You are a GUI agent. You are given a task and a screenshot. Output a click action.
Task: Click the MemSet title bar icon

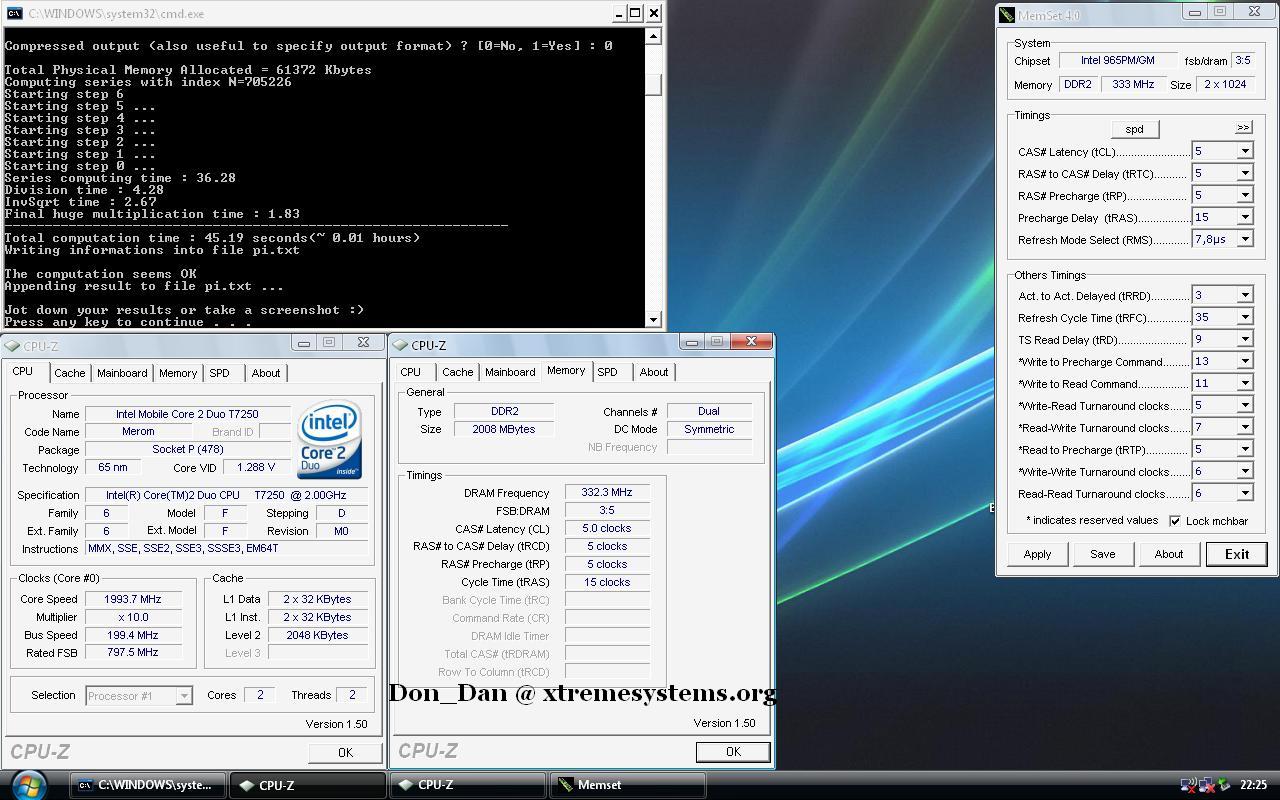1008,15
